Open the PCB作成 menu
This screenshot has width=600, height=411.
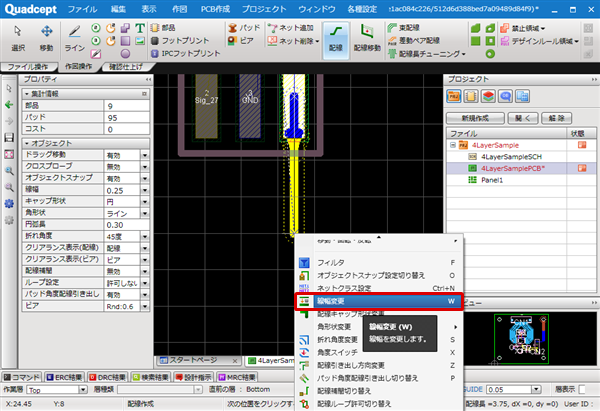[x=215, y=9]
